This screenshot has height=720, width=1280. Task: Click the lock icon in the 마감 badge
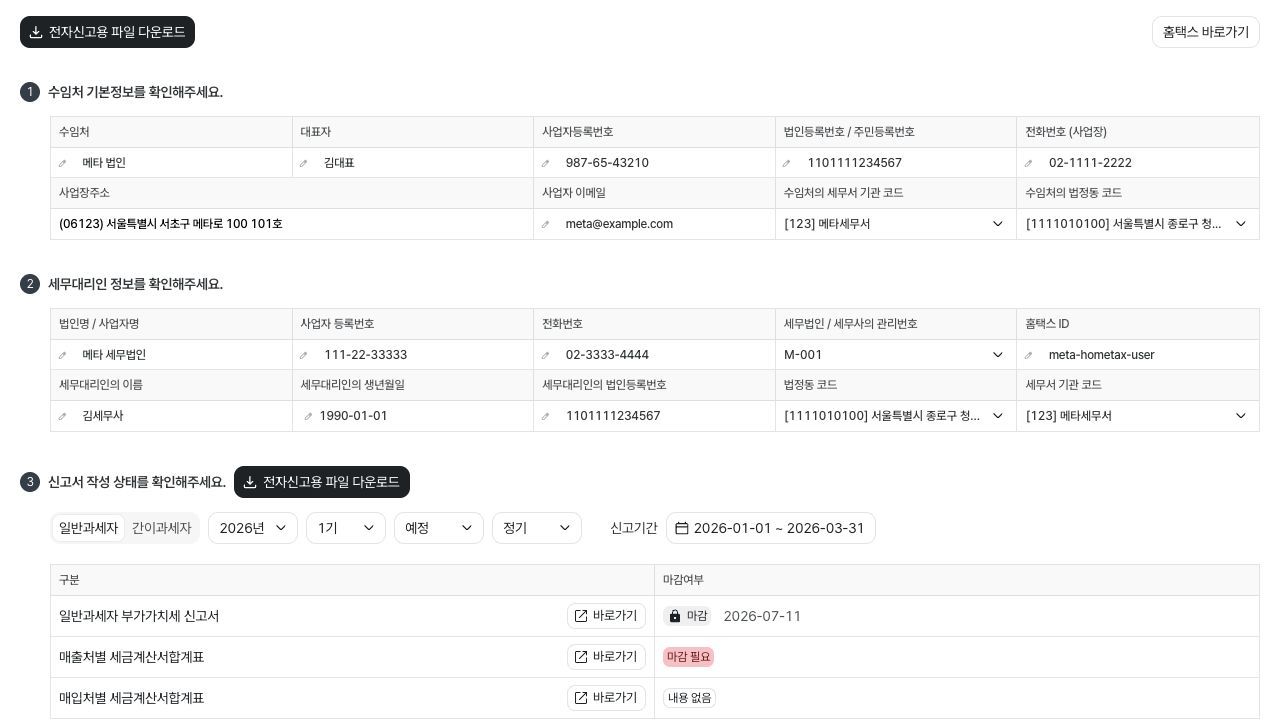click(x=675, y=616)
